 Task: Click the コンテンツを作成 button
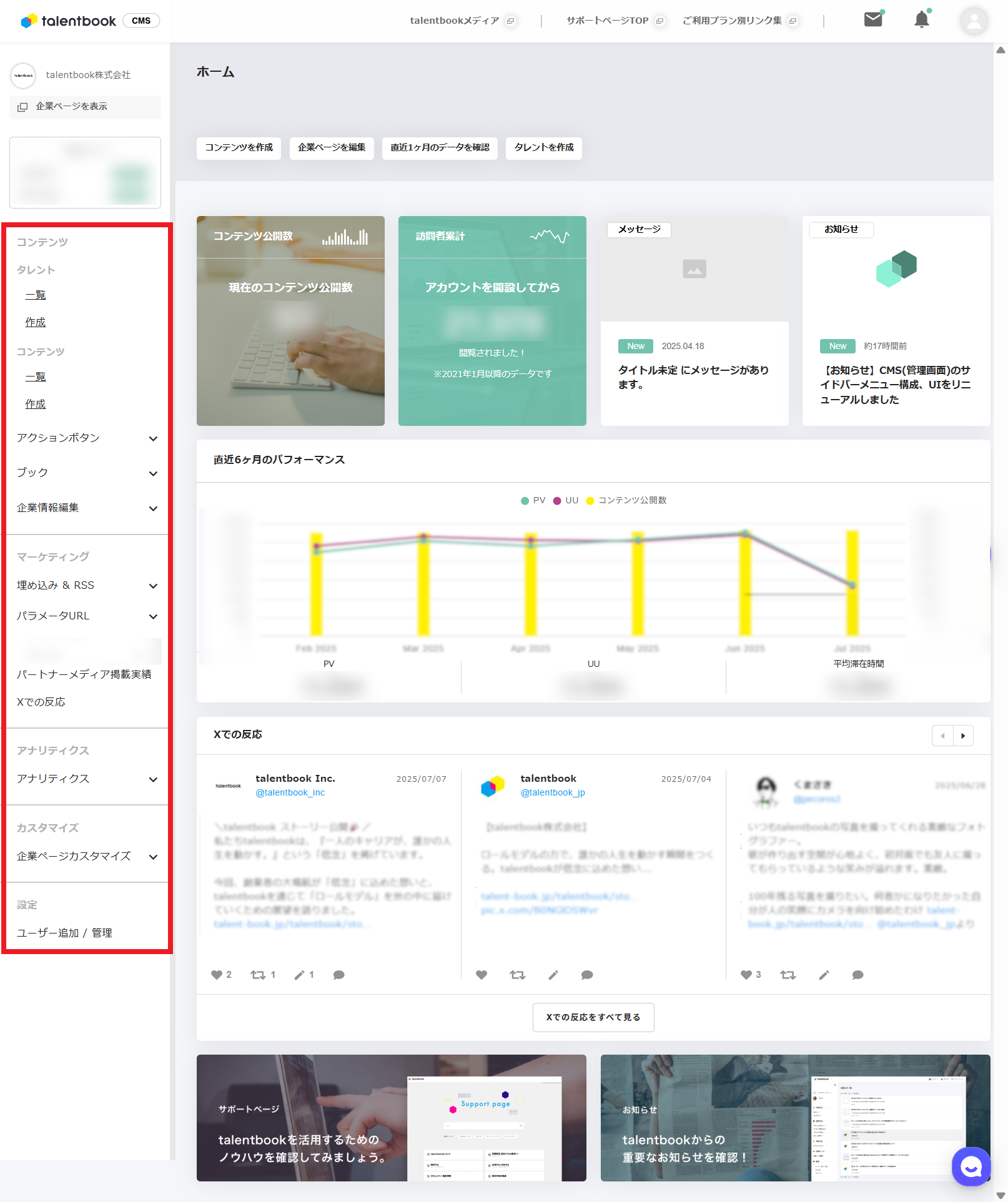(x=239, y=148)
